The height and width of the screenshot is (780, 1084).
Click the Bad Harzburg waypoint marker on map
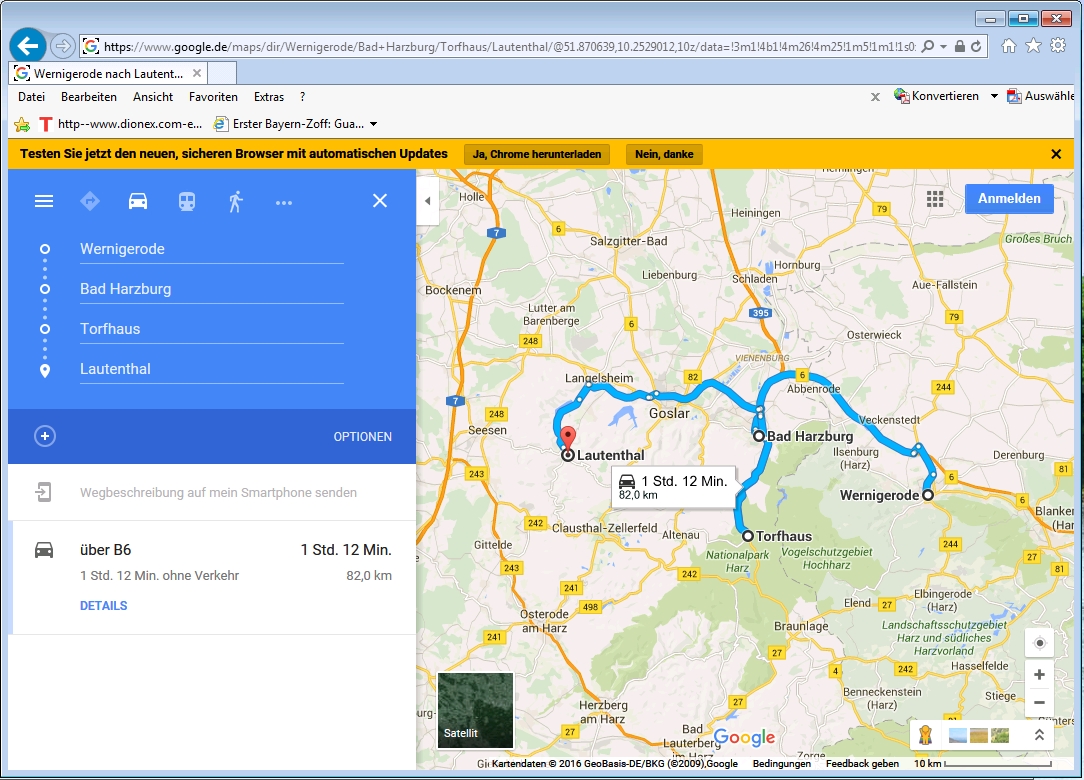coord(758,436)
